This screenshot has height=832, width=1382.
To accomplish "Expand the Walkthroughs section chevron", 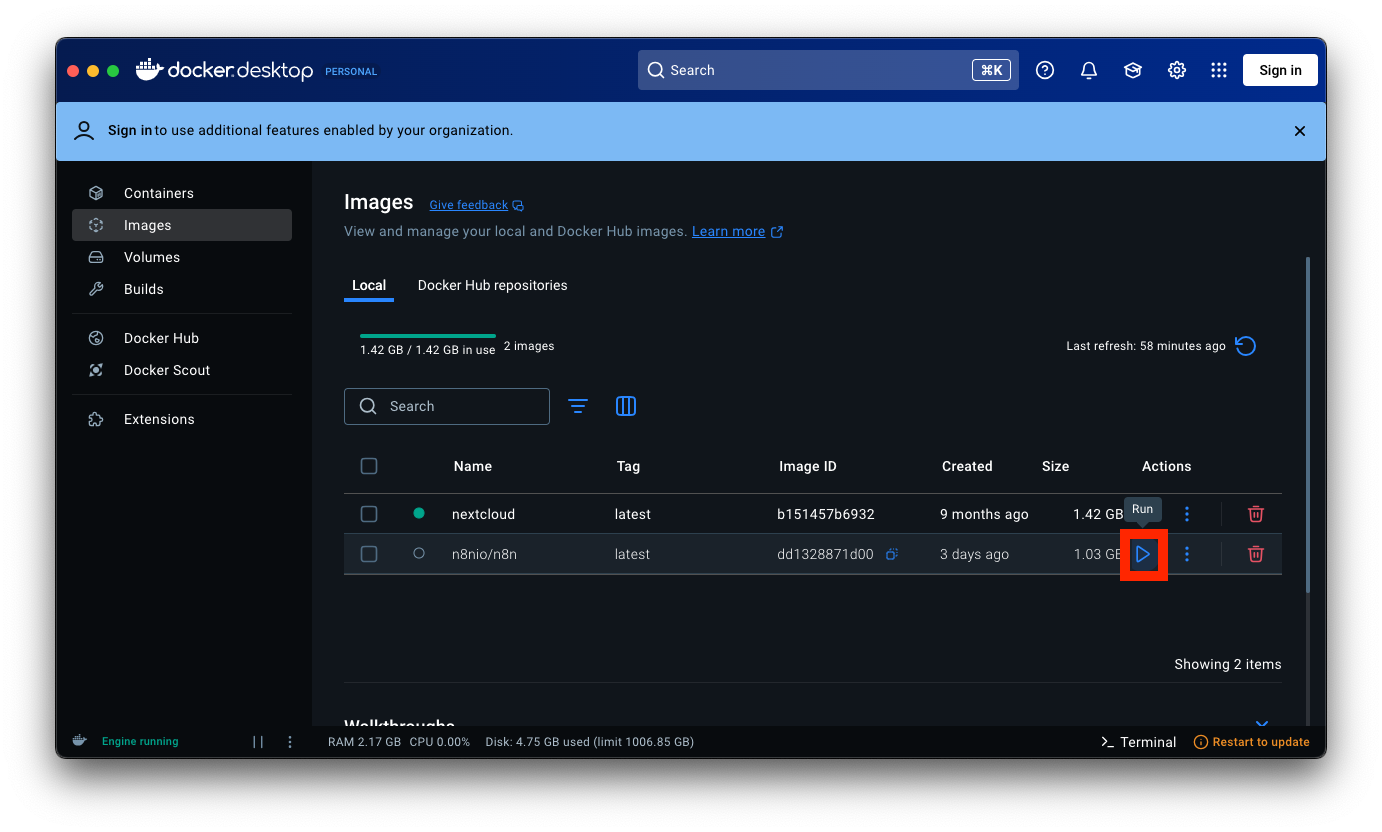I will pos(1262,723).
